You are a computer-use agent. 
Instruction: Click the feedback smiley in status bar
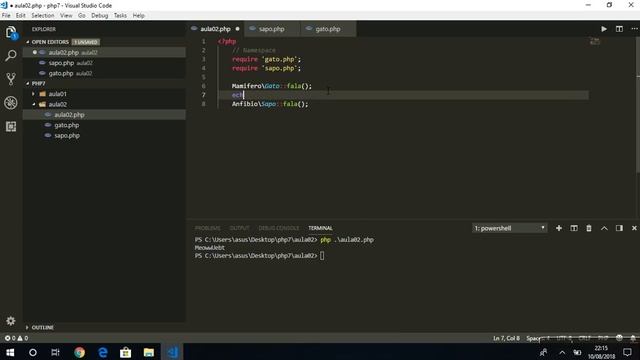[619, 338]
